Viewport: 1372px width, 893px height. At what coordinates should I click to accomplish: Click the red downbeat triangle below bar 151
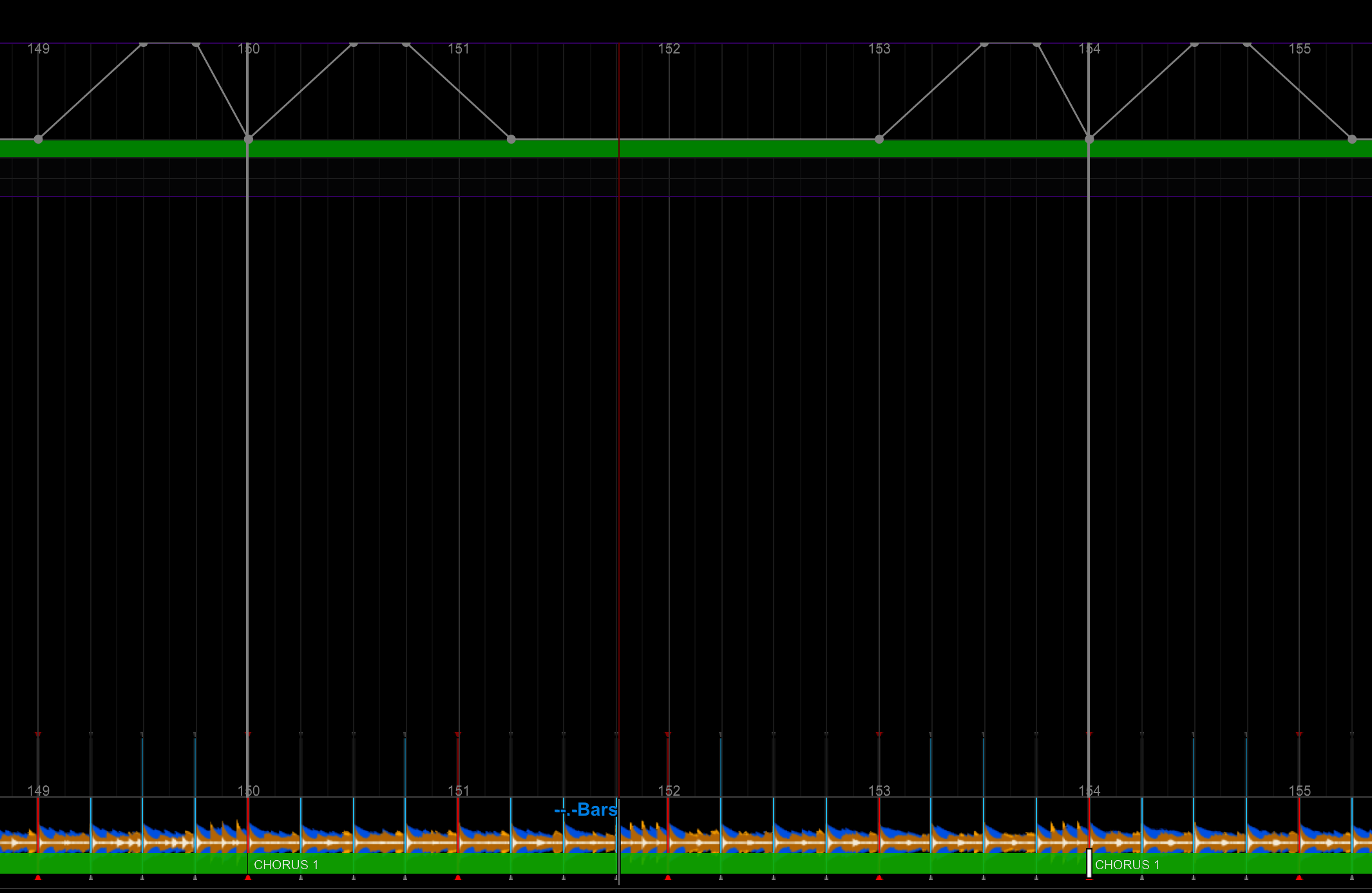(x=458, y=878)
